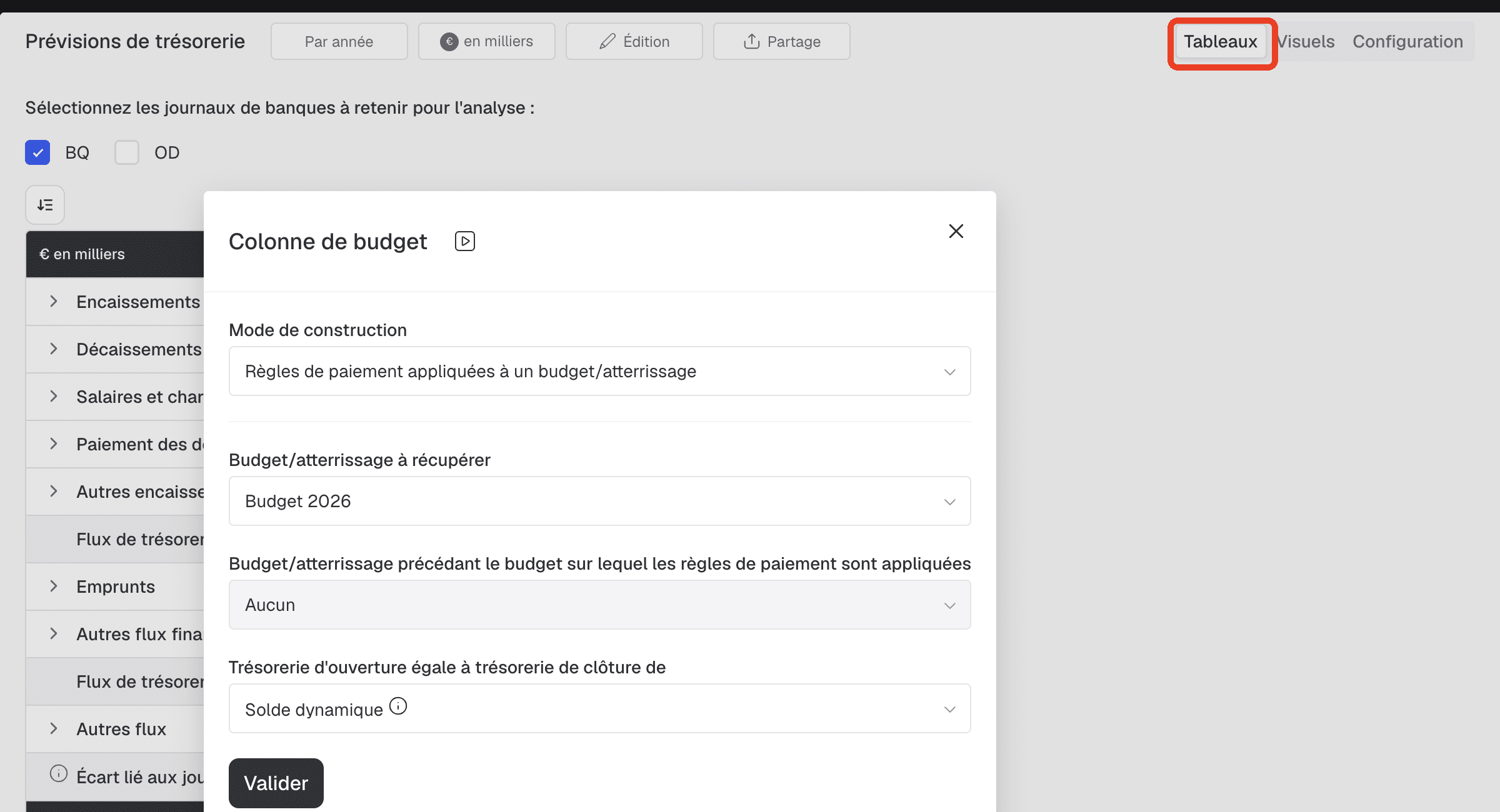Click the video tutorial play icon beside Colonne de budget
Viewport: 1500px width, 812px height.
[x=465, y=241]
